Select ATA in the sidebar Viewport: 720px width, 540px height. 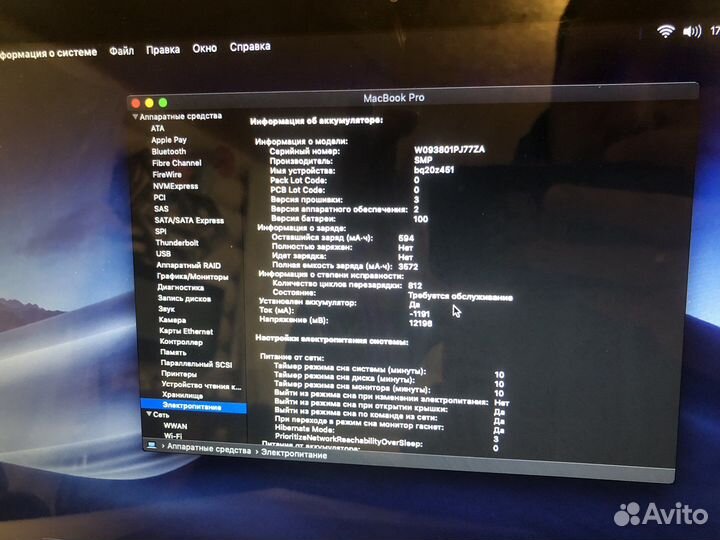[158, 128]
